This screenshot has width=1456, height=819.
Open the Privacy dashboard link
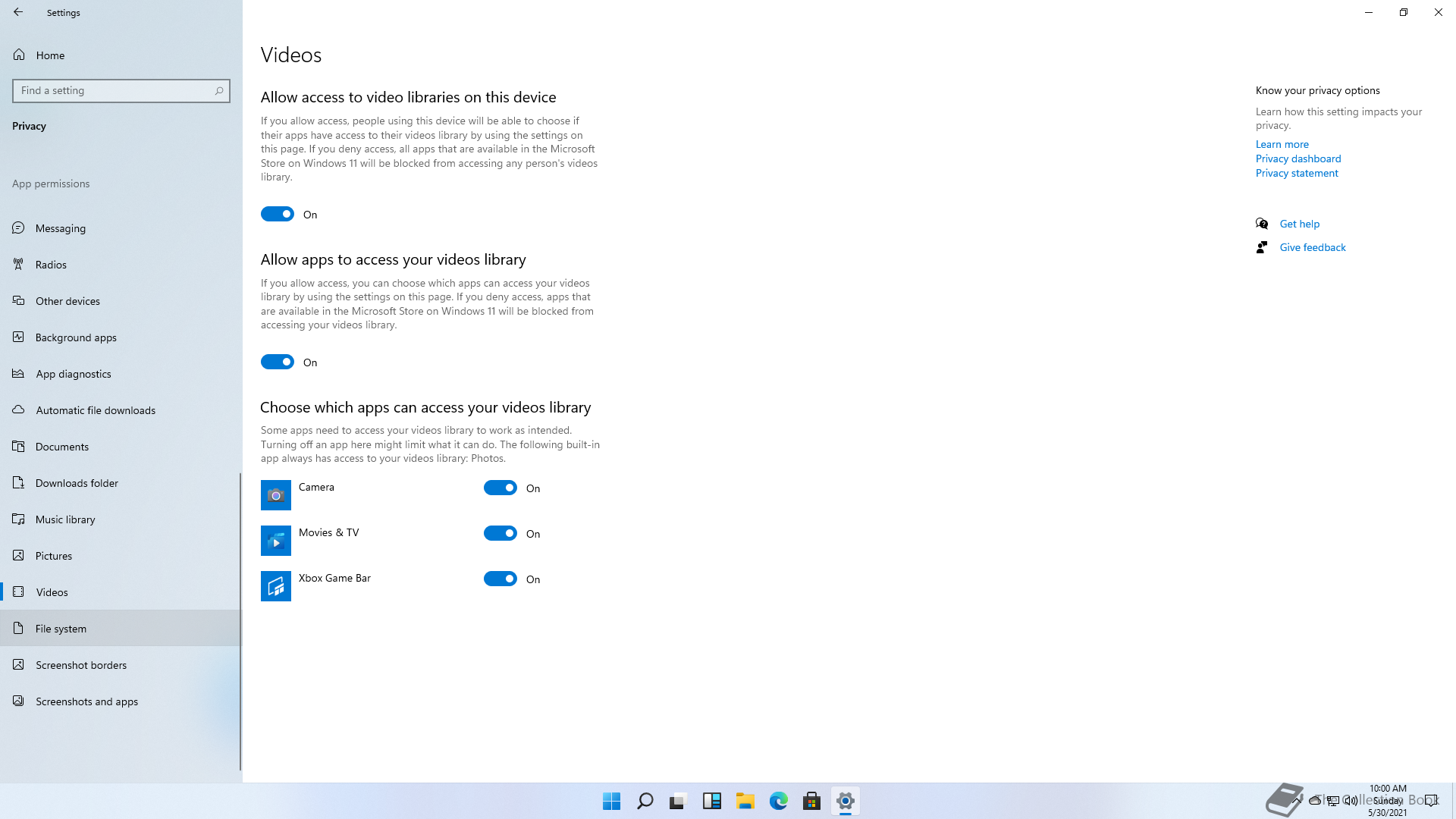[x=1298, y=158]
